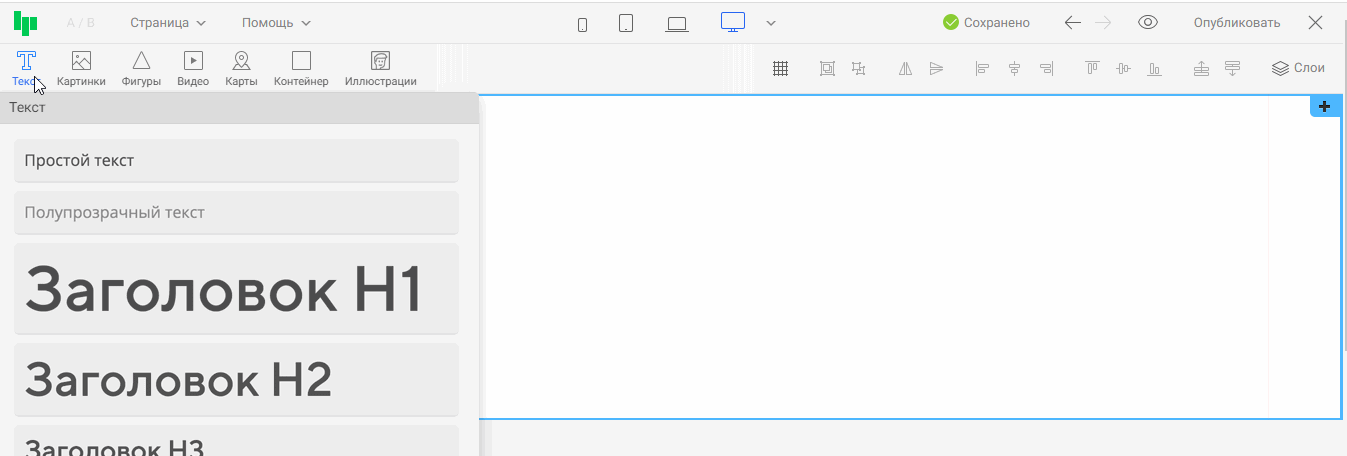Toggle preview with the eye icon
The width and height of the screenshot is (1347, 456).
(x=1148, y=23)
